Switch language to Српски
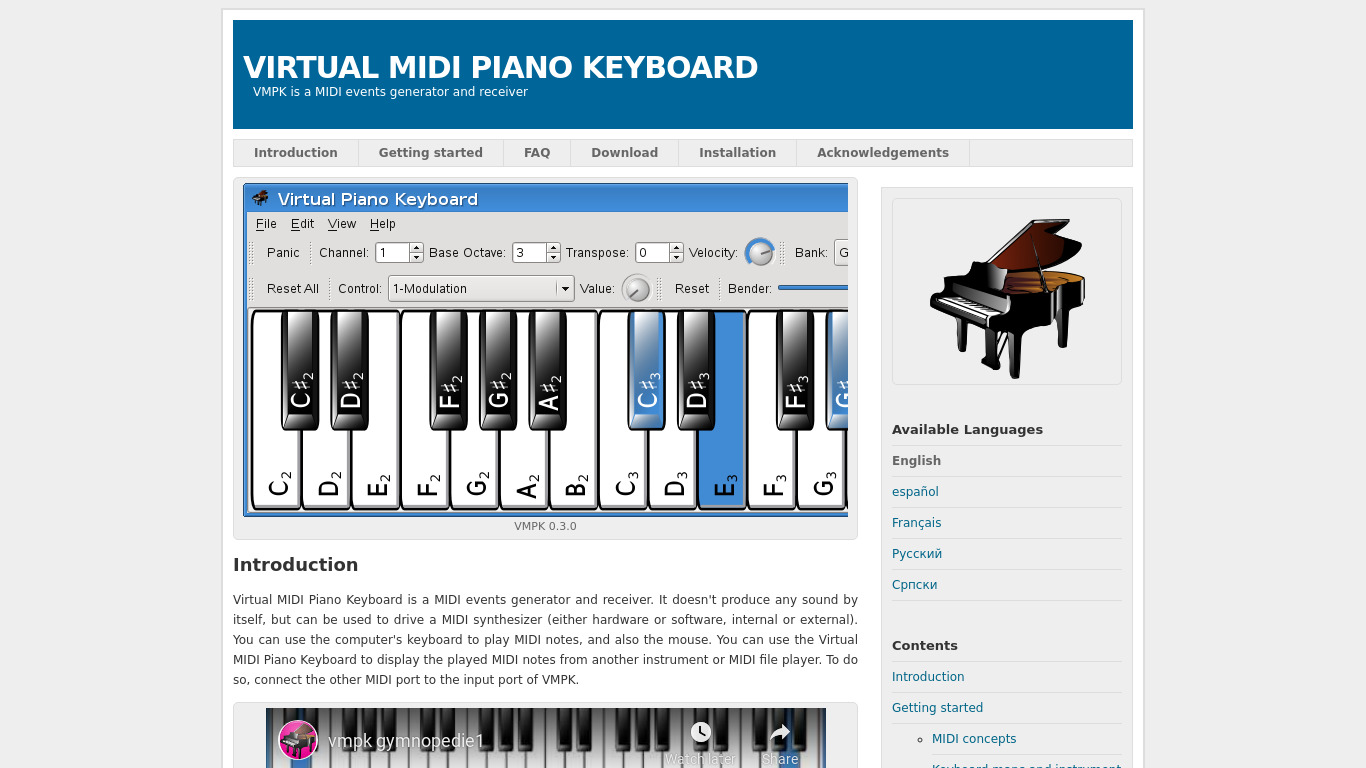The image size is (1366, 768). click(x=915, y=585)
